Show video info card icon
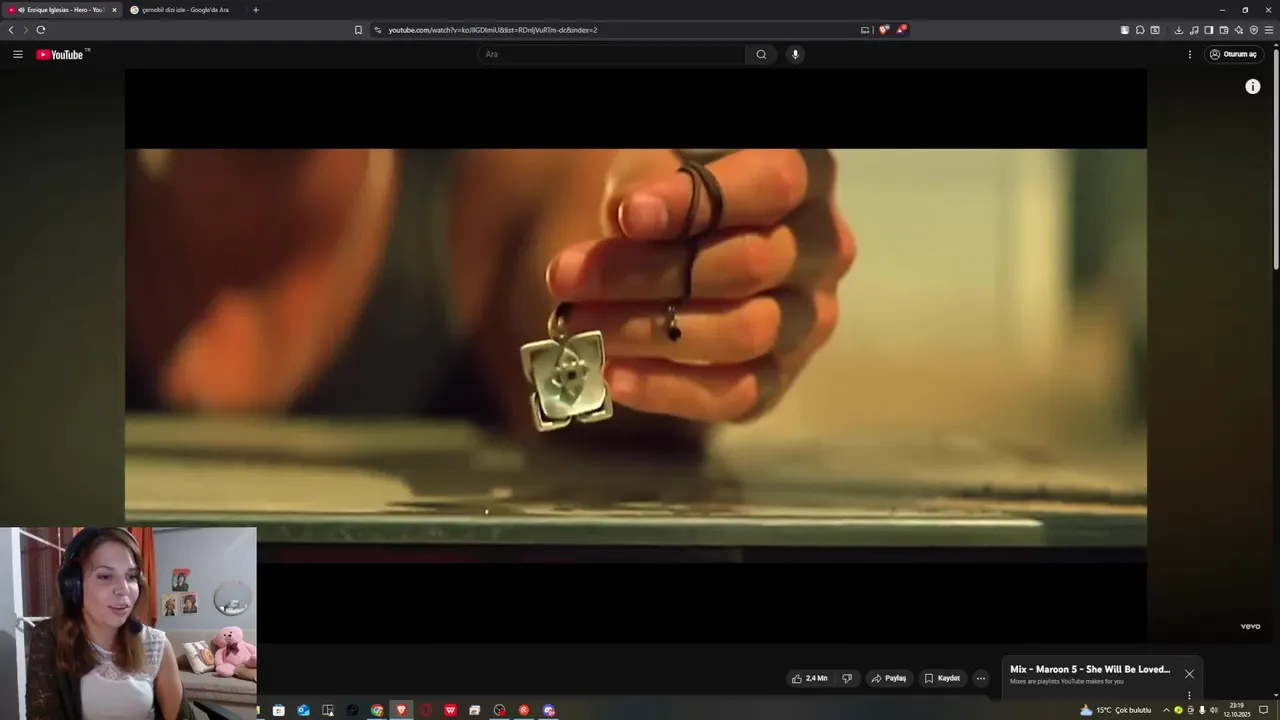This screenshot has width=1280, height=720. pos(1252,87)
